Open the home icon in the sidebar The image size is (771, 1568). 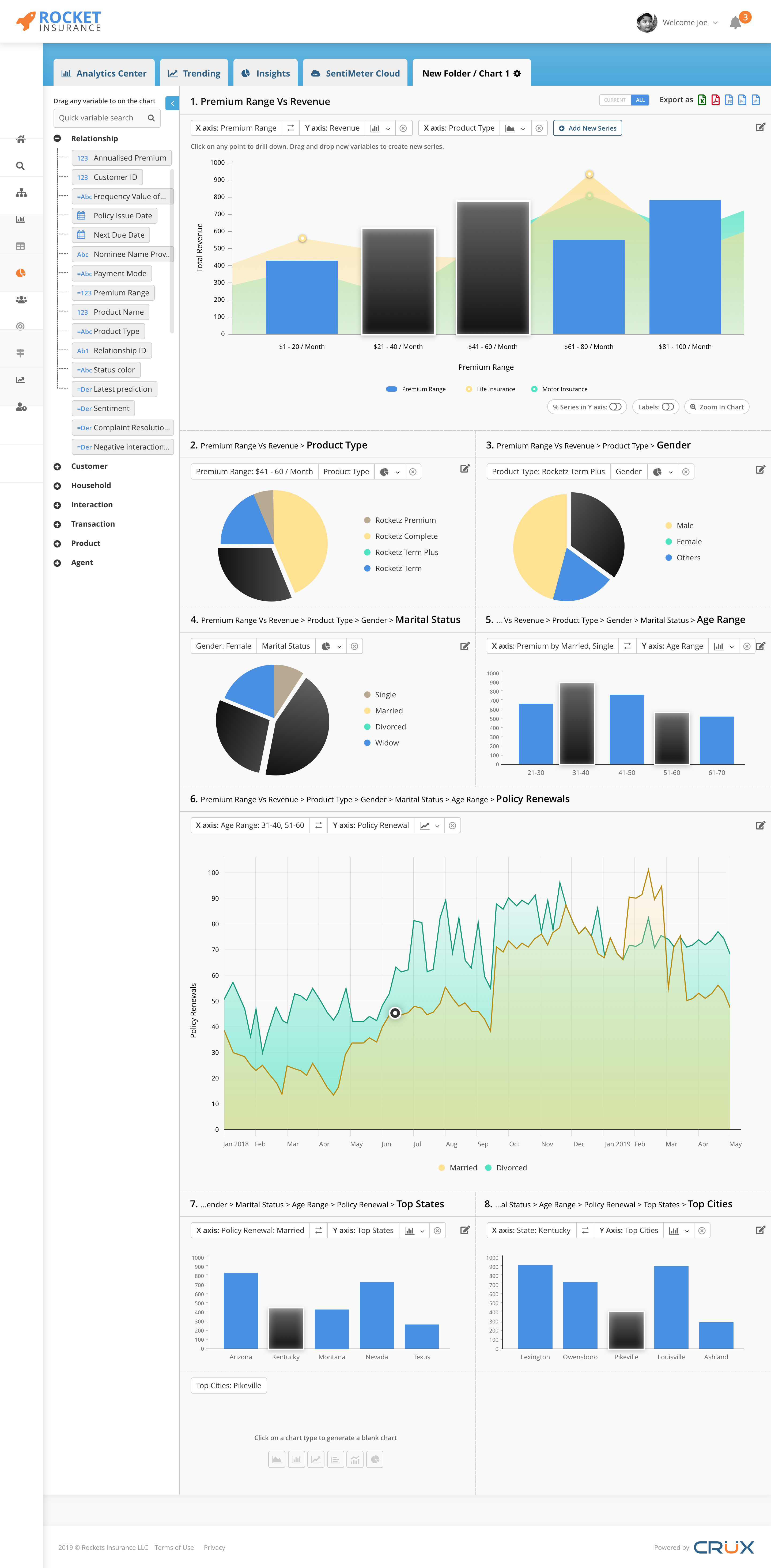(21, 139)
